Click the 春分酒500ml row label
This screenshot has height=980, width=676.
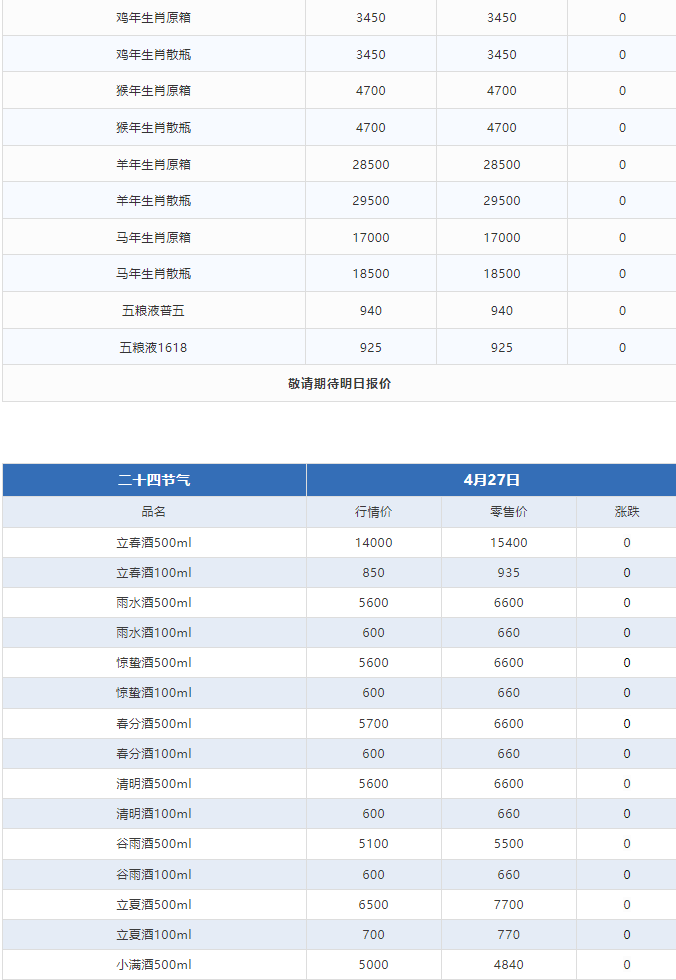(x=154, y=724)
